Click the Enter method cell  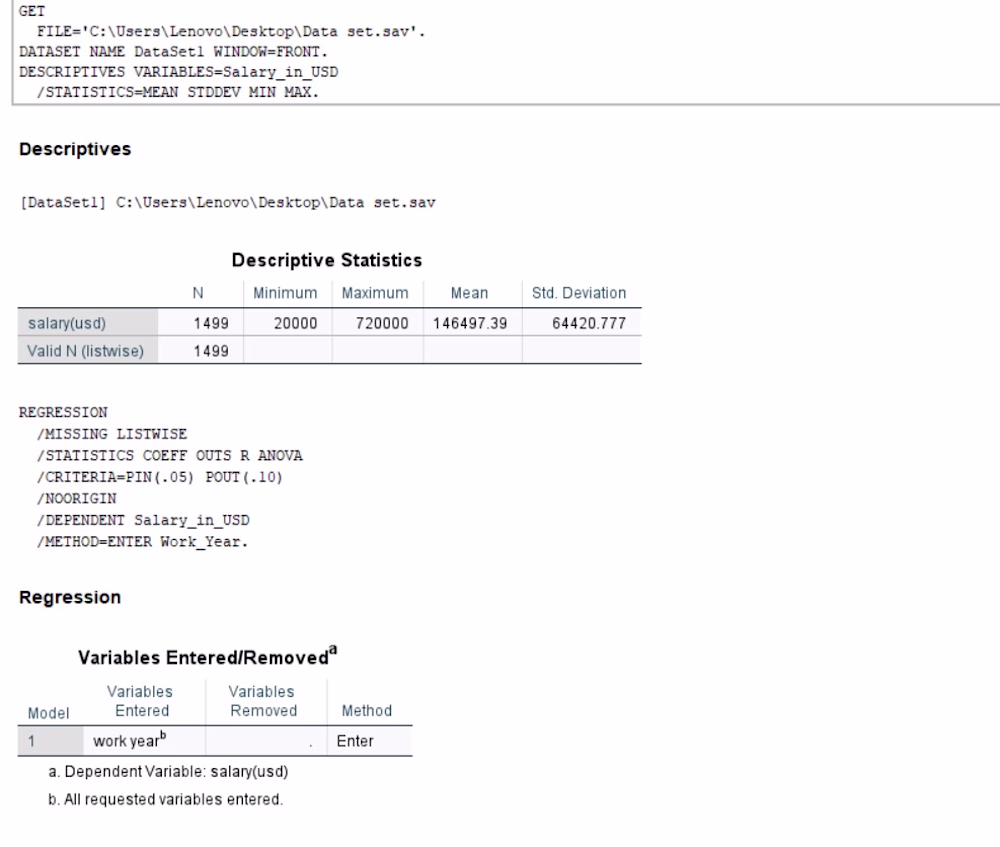click(355, 741)
